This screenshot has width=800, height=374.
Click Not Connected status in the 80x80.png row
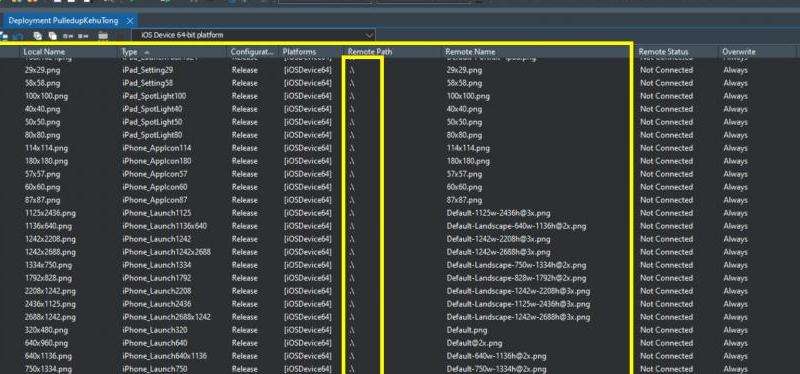click(666, 135)
